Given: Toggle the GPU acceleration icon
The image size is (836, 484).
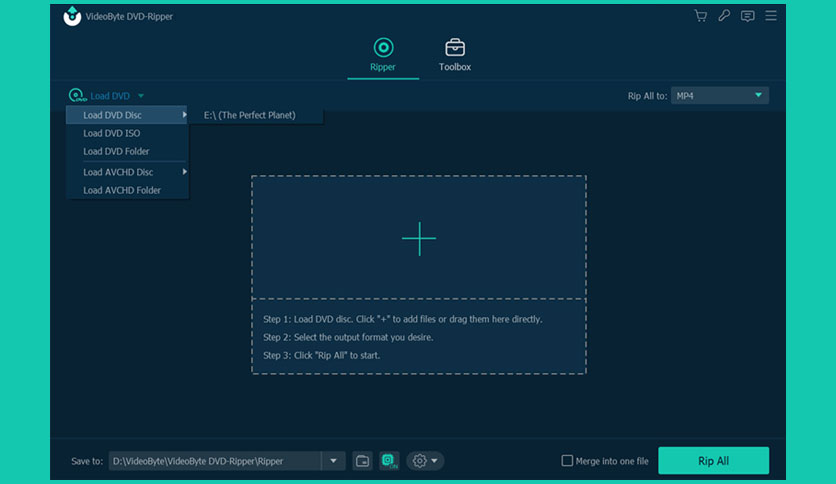Looking at the screenshot, I should pyautogui.click(x=389, y=461).
